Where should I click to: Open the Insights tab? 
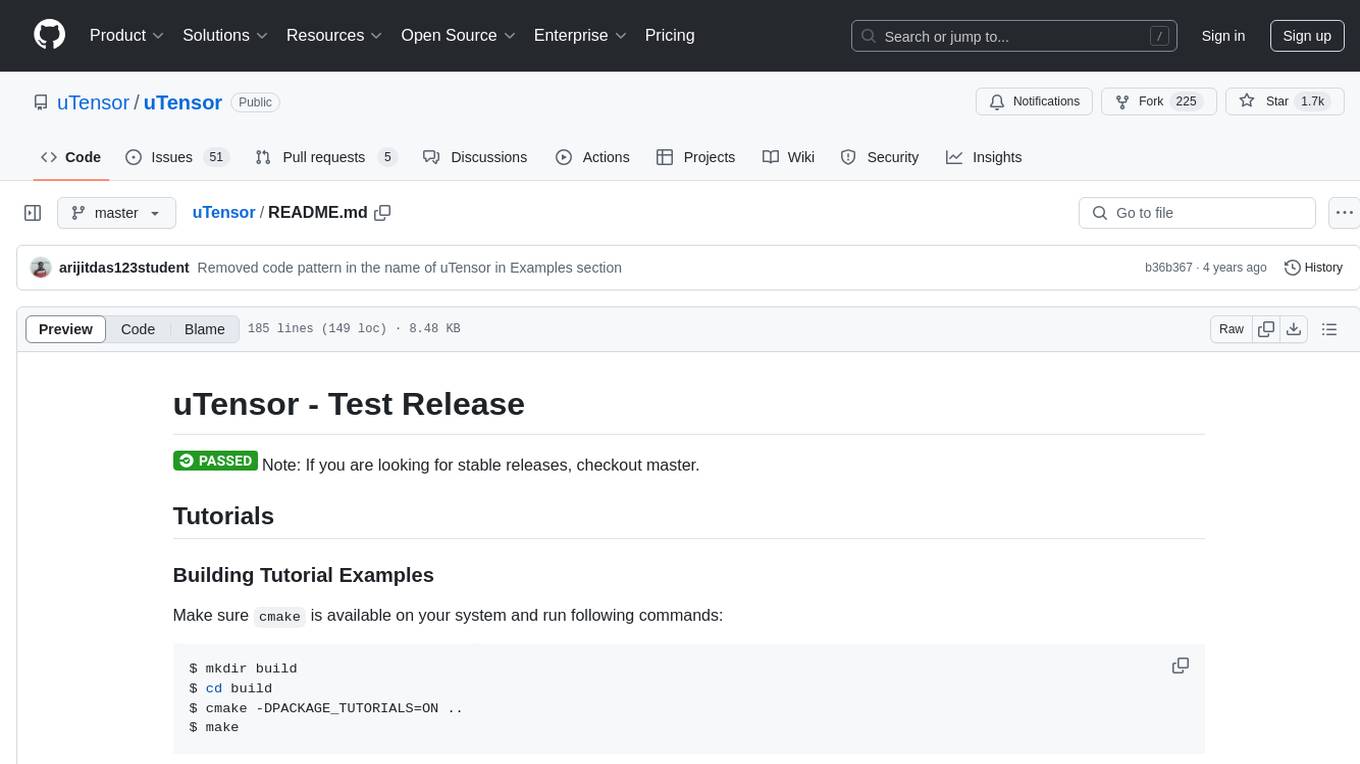pos(984,157)
